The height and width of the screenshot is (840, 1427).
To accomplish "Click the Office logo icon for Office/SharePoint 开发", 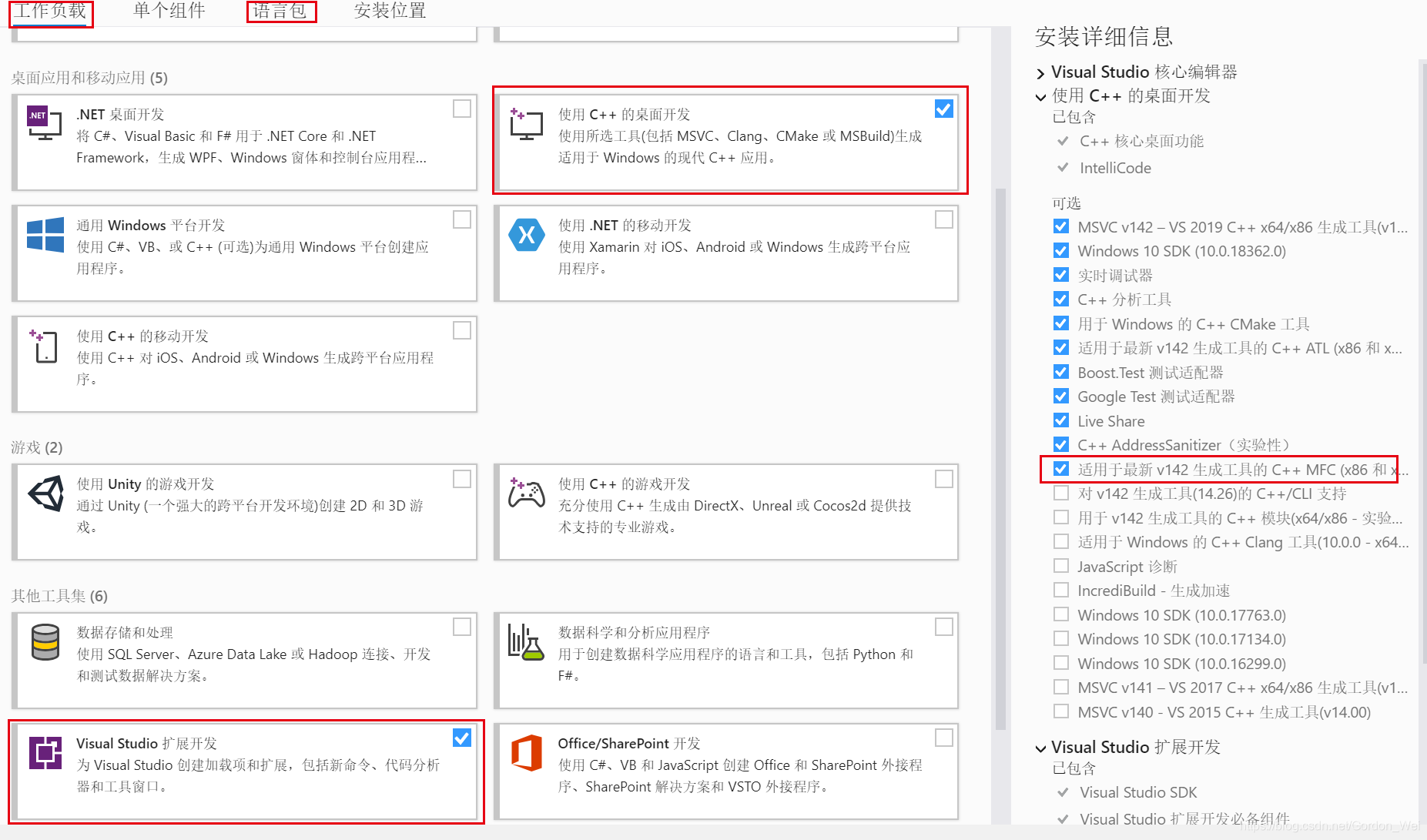I will coord(526,752).
